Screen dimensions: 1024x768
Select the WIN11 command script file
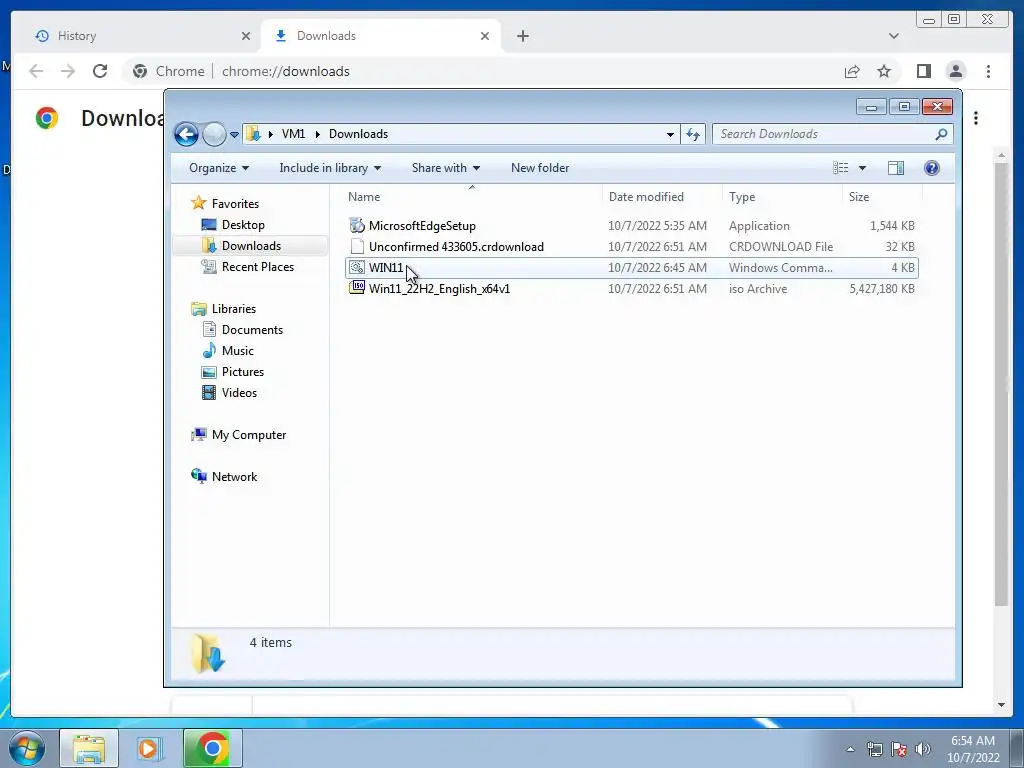632,268
